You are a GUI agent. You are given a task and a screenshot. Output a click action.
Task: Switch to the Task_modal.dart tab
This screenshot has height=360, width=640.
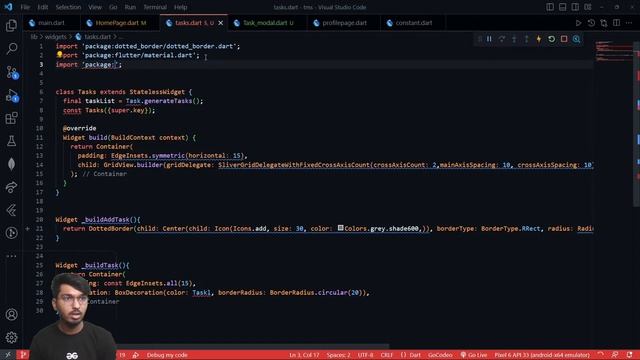pos(267,23)
